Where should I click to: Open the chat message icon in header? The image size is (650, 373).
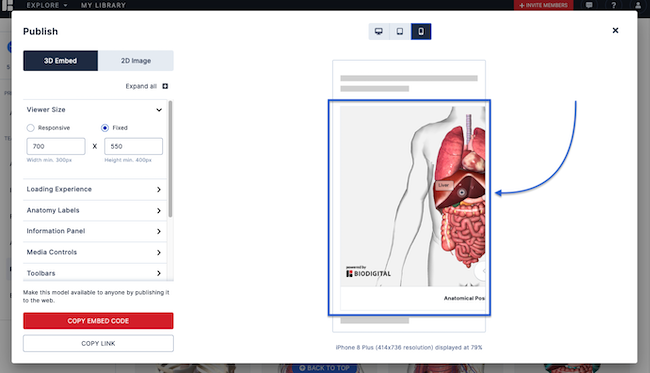point(589,5)
